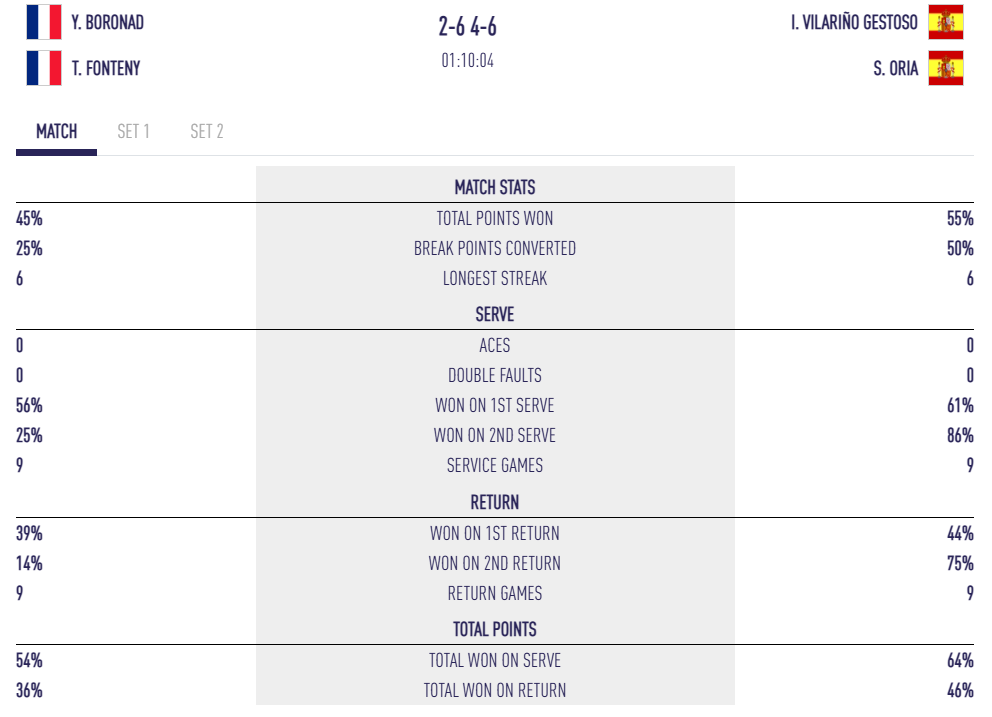
Task: Select the Longest Streak stat label
Action: [x=495, y=278]
